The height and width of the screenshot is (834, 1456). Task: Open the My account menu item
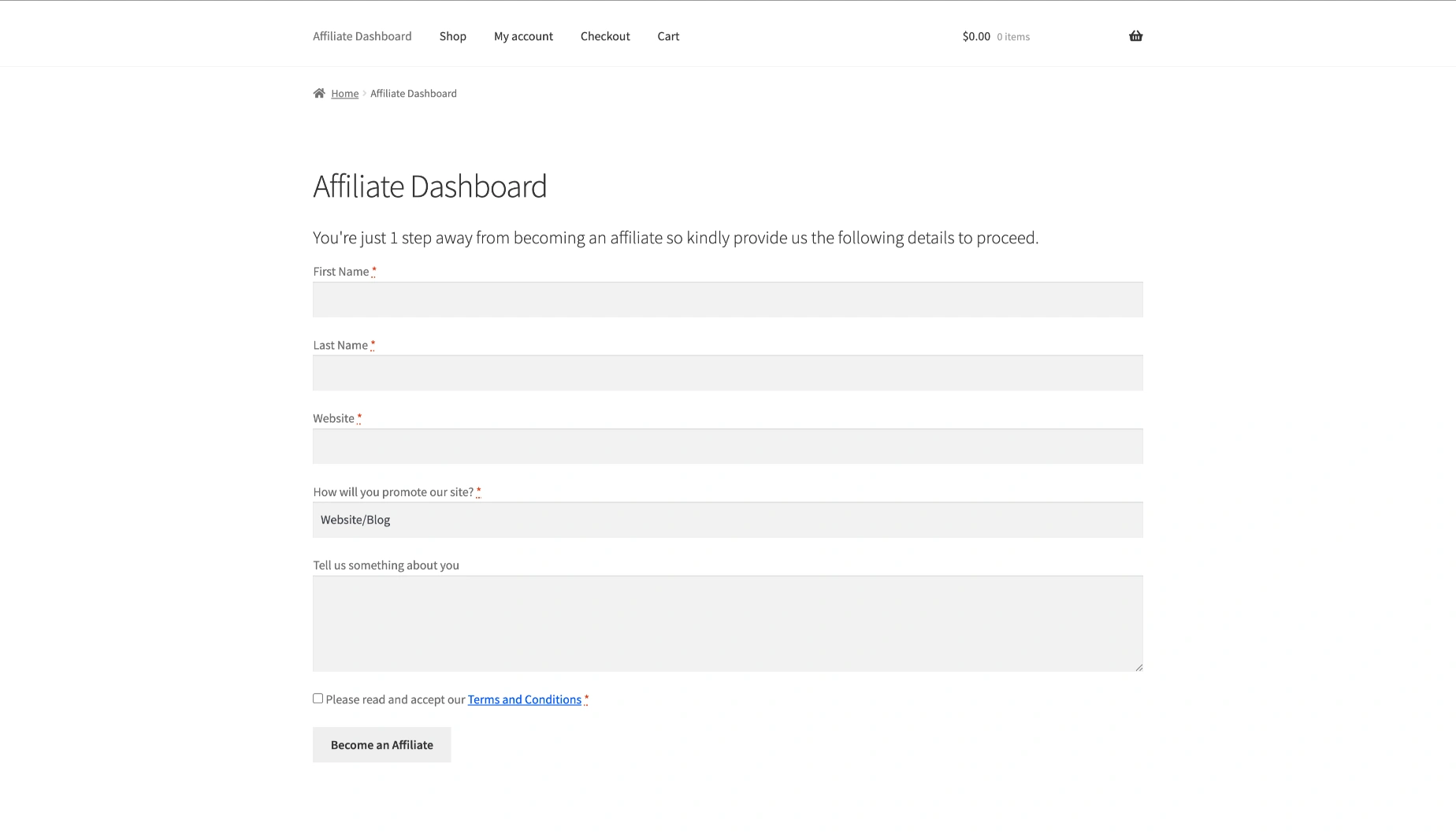523,36
